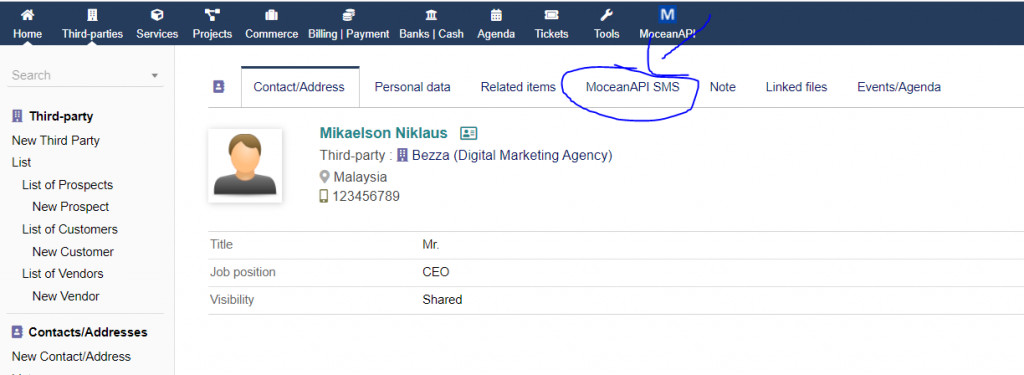
Task: Switch to the Linked files tab
Action: (796, 87)
